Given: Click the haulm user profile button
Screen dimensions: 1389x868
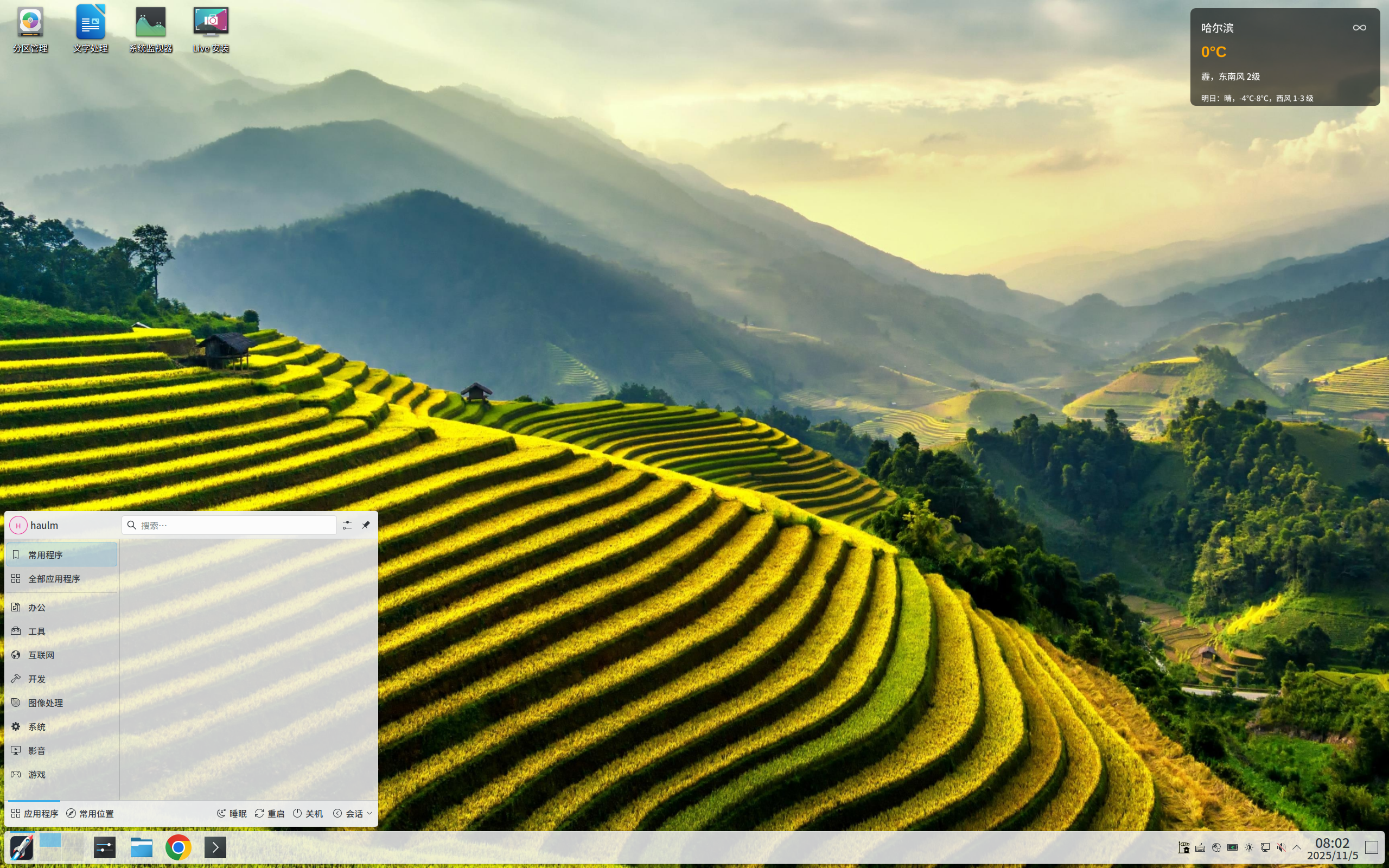Looking at the screenshot, I should 34,525.
